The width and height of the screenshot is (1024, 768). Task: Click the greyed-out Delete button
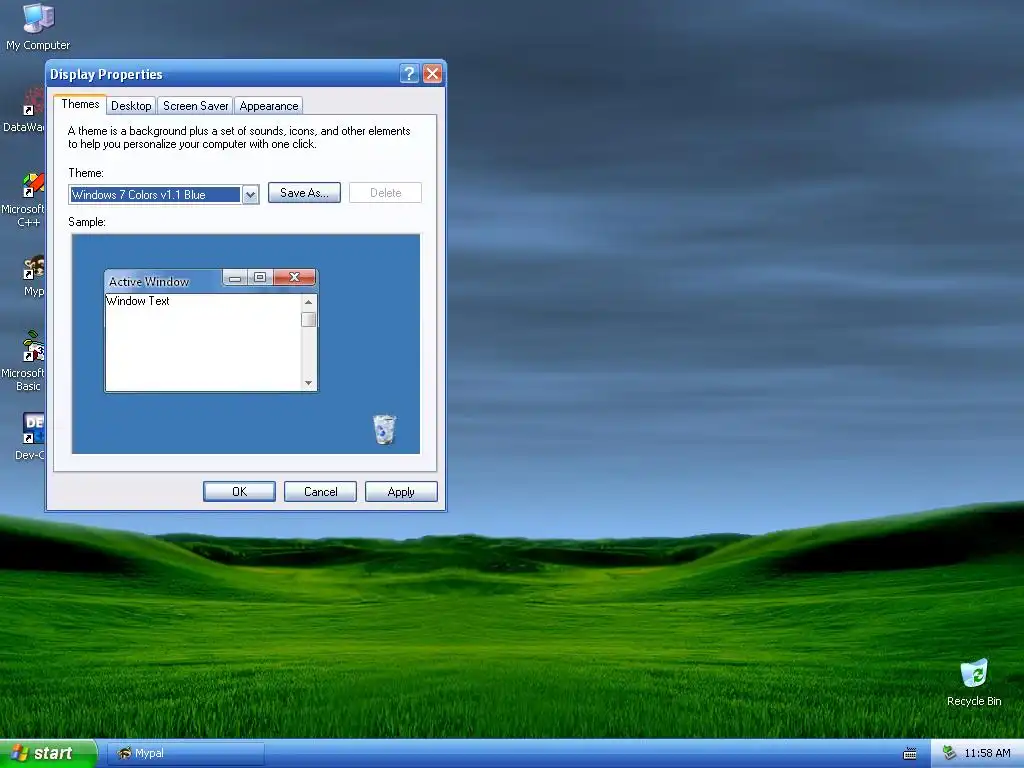tap(385, 193)
